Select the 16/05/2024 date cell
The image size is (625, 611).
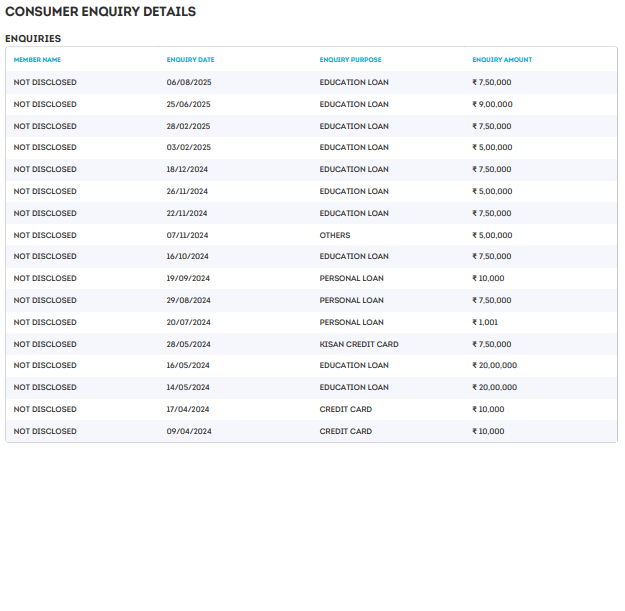click(x=188, y=365)
